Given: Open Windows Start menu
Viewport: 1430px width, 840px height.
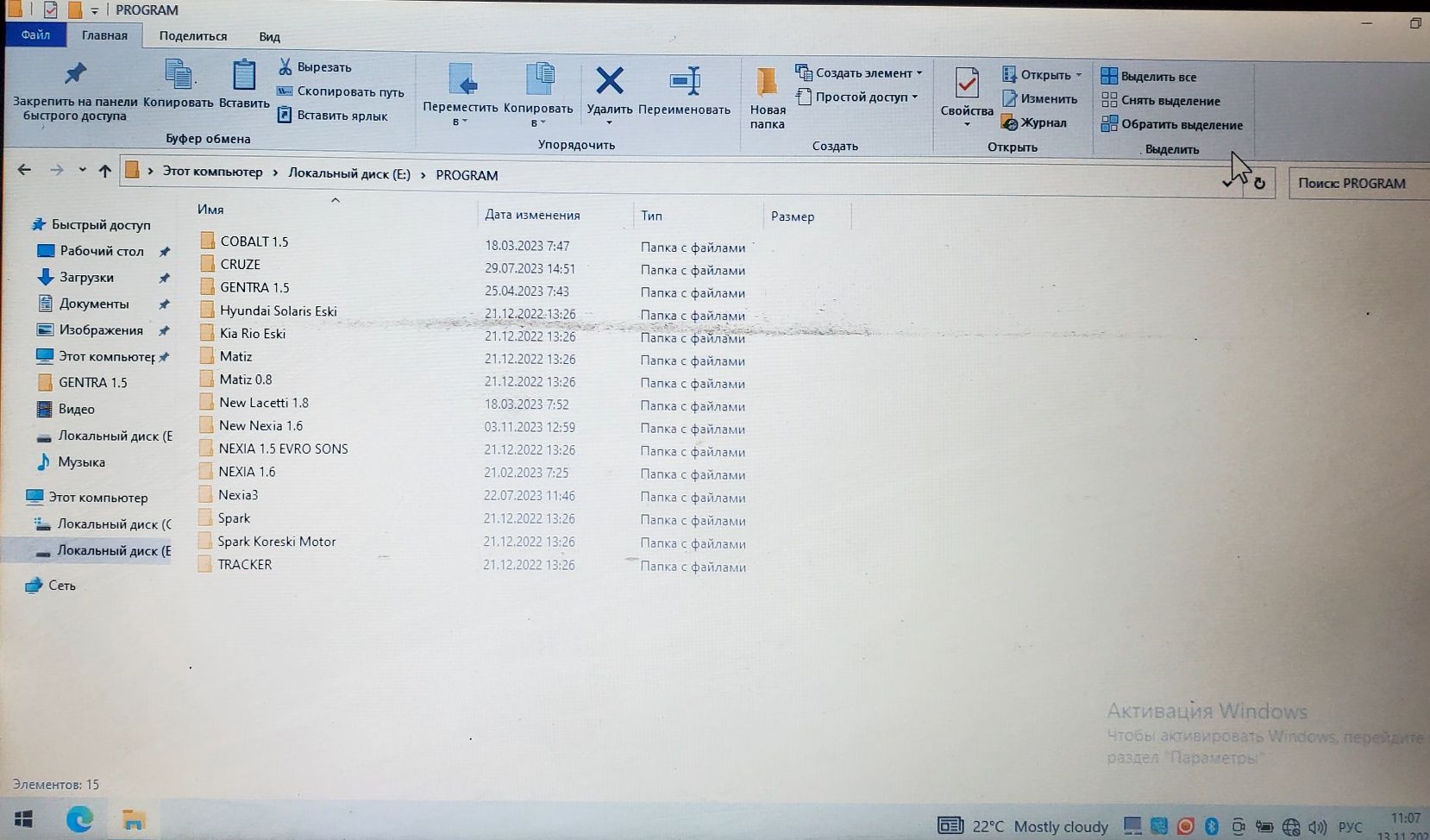Looking at the screenshot, I should tap(24, 818).
